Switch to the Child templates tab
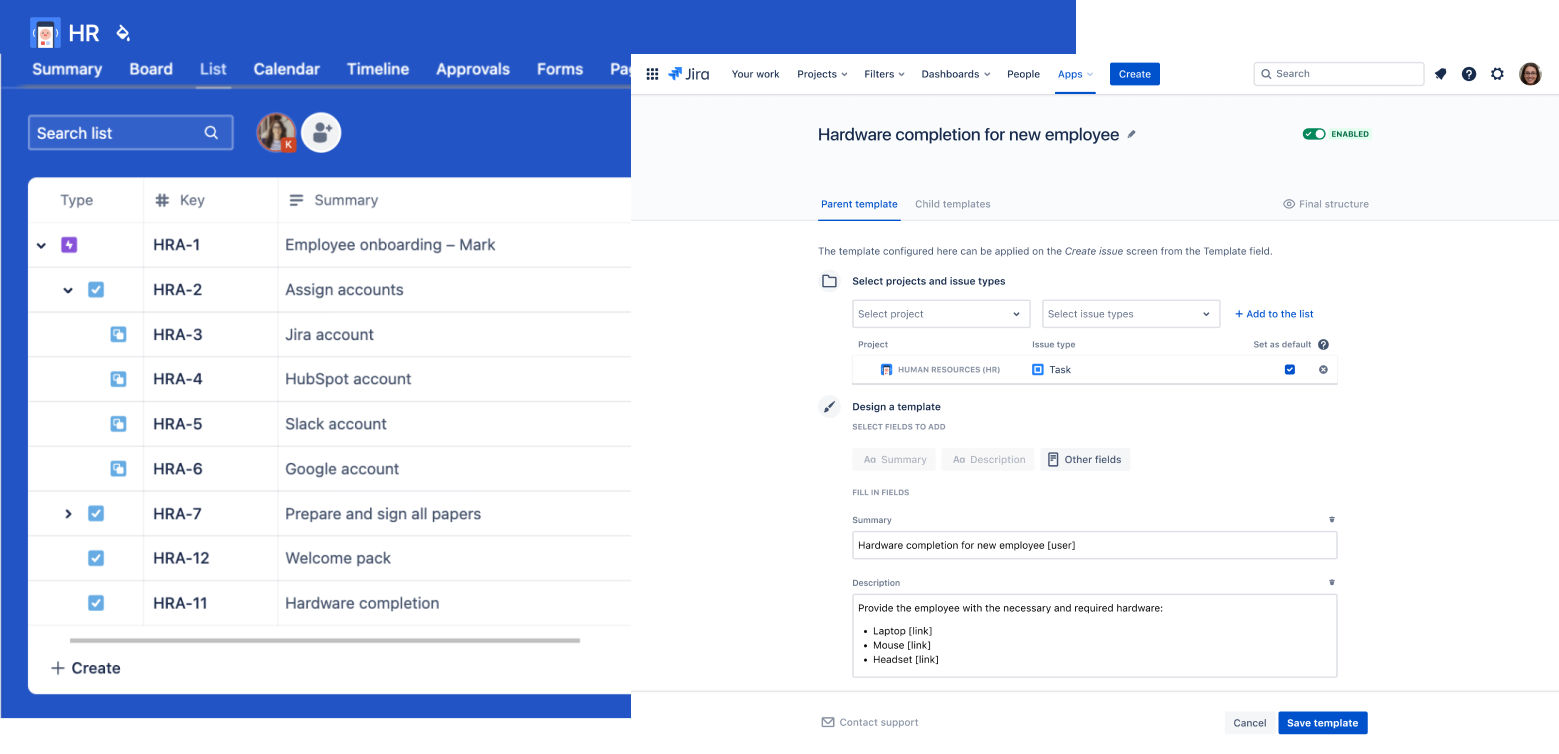Image resolution: width=1559 pixels, height=754 pixels. click(x=952, y=204)
